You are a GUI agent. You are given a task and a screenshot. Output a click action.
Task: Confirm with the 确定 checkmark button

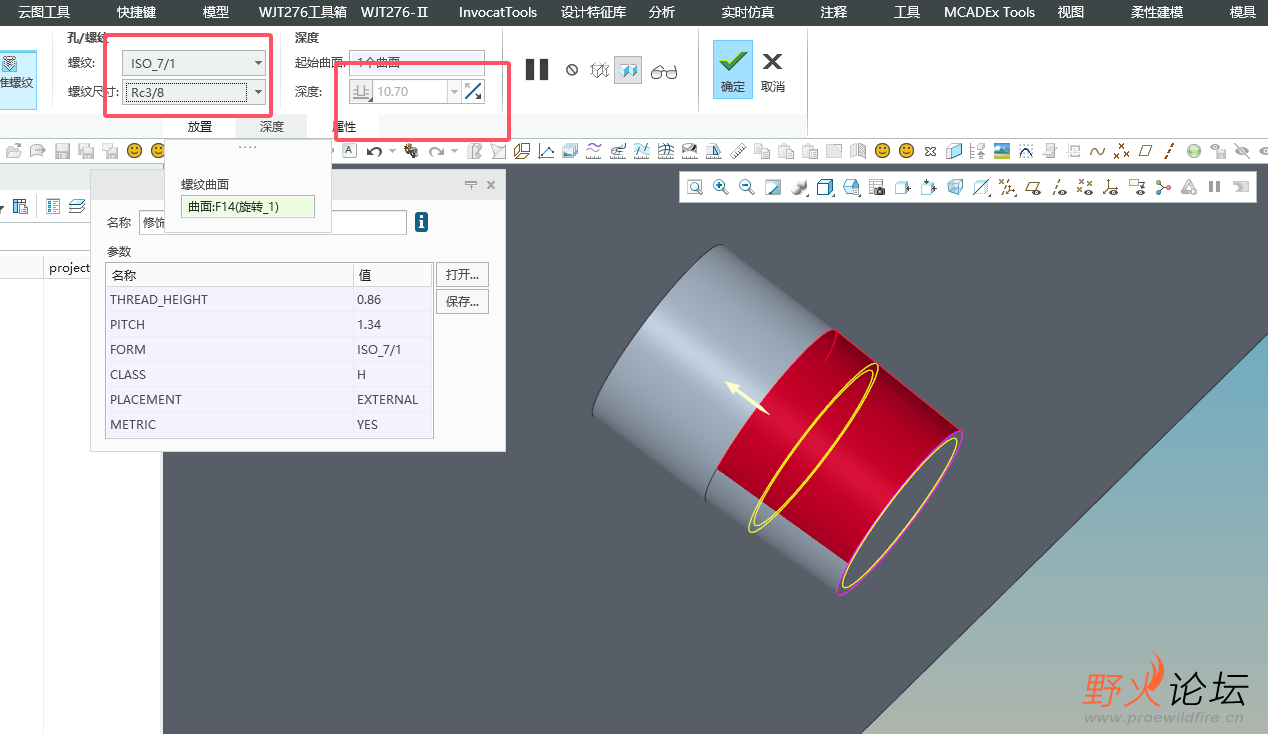coord(732,69)
